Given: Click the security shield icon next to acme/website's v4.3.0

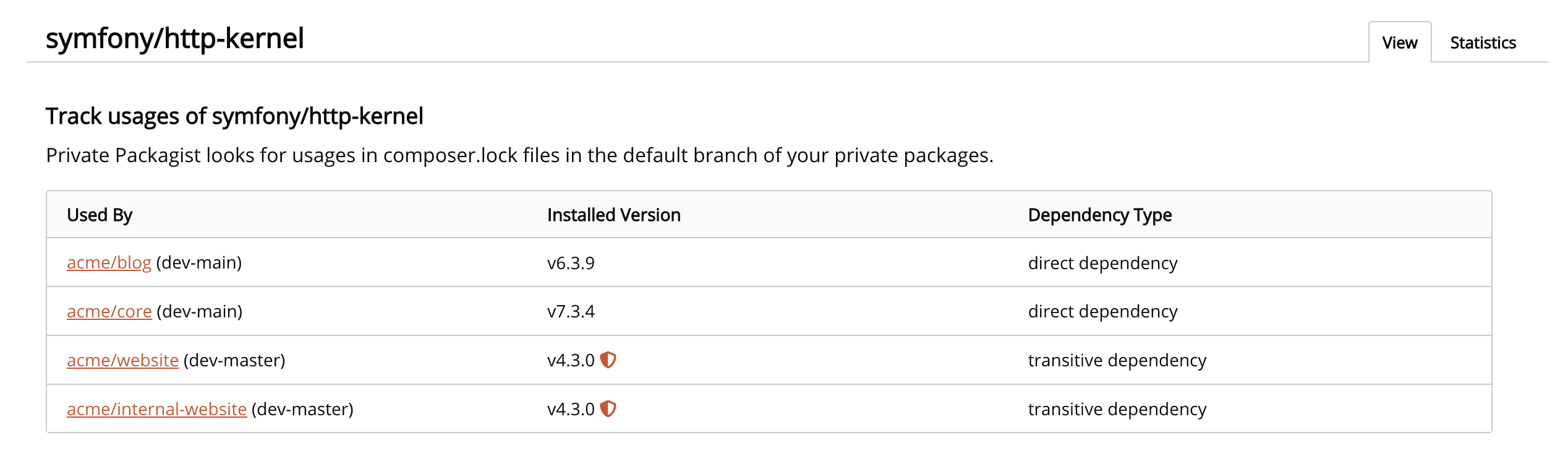Looking at the screenshot, I should pos(609,360).
